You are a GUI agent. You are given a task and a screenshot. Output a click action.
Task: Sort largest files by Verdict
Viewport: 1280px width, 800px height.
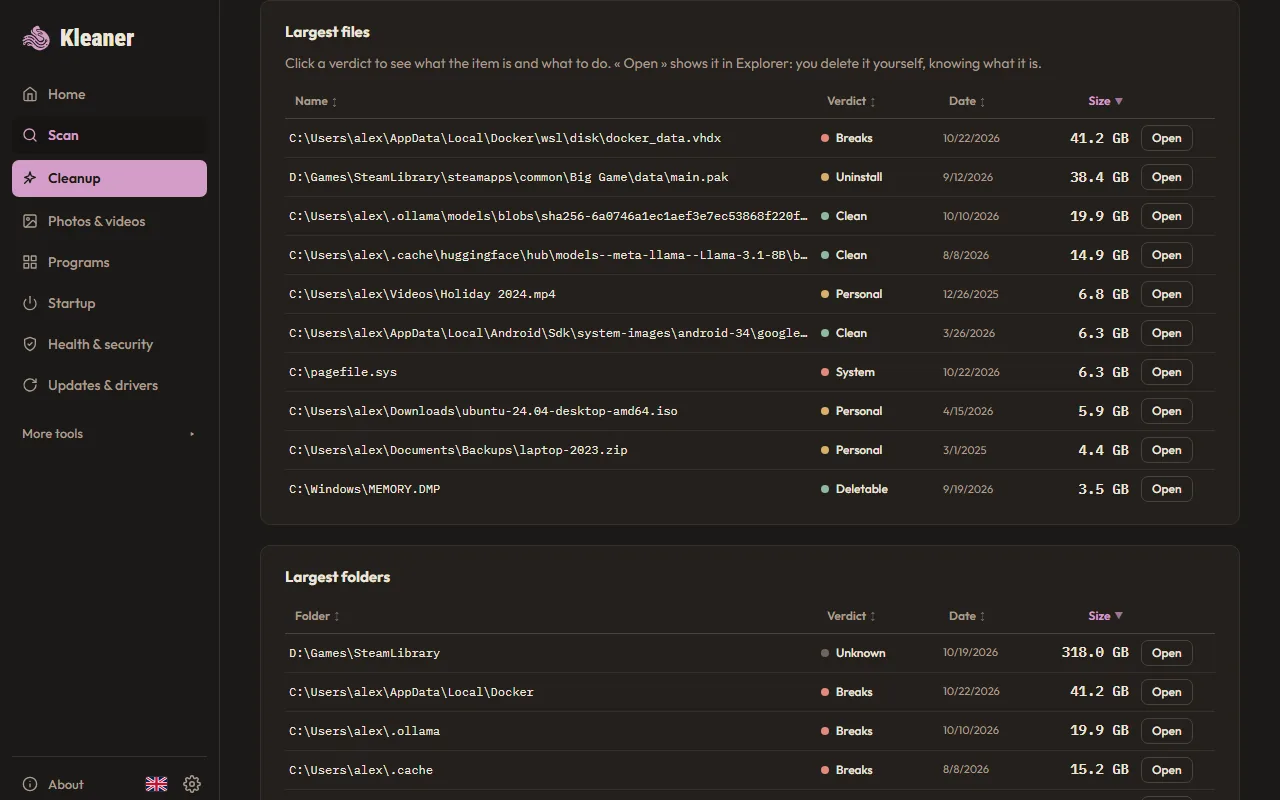(x=851, y=101)
